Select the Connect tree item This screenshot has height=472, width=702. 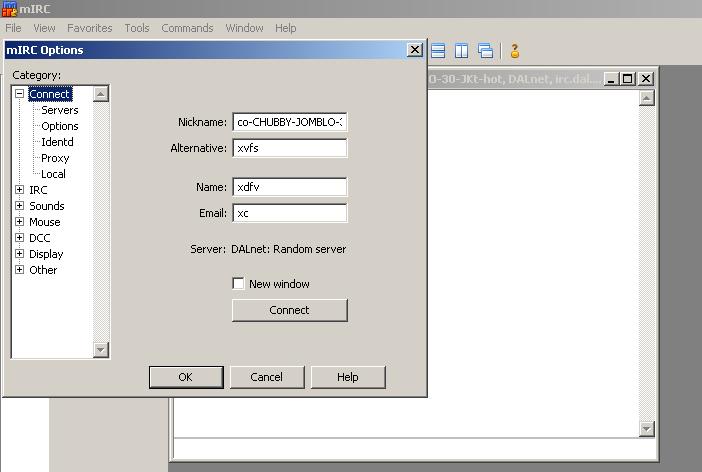[50, 94]
